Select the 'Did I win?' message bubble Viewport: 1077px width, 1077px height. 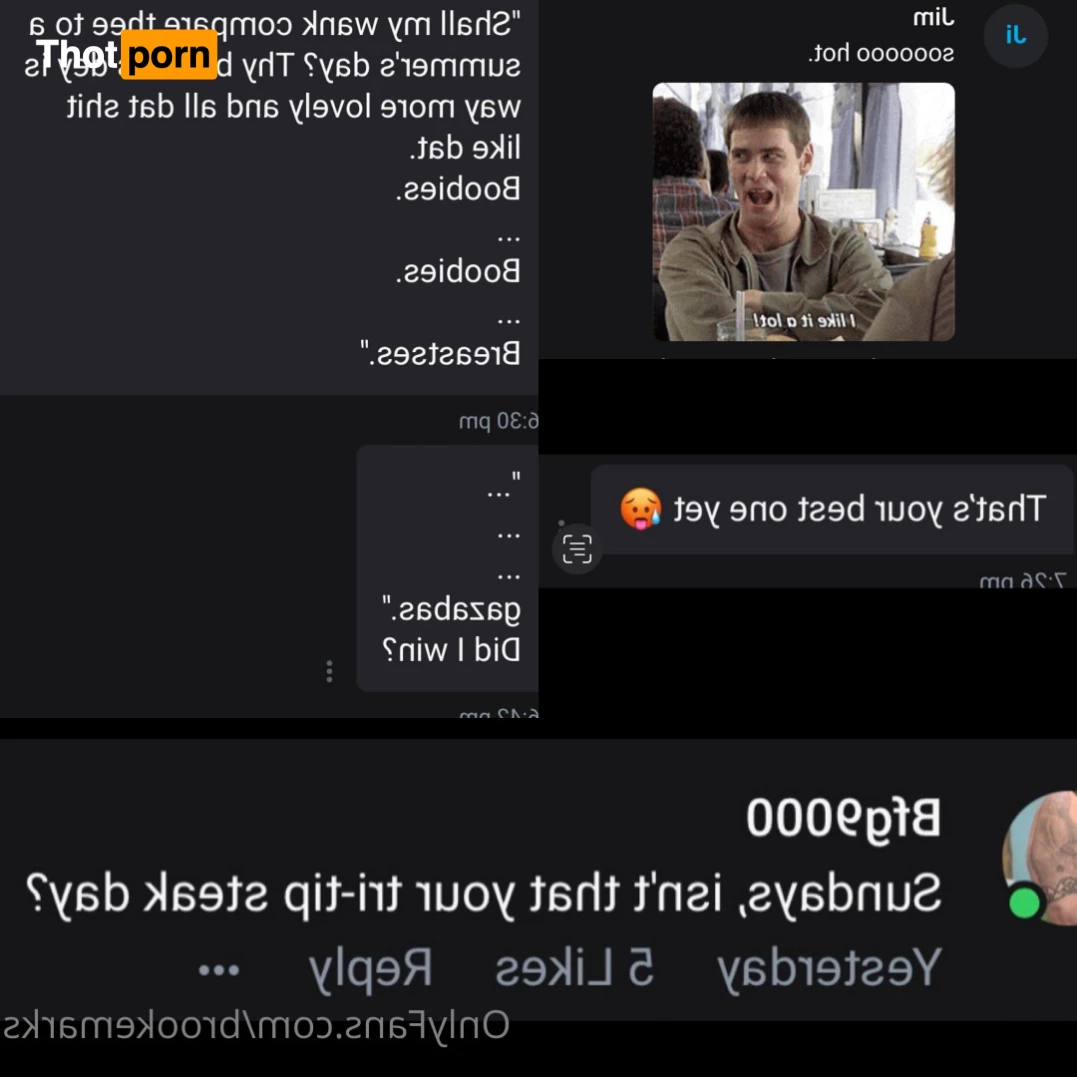pyautogui.click(x=447, y=568)
